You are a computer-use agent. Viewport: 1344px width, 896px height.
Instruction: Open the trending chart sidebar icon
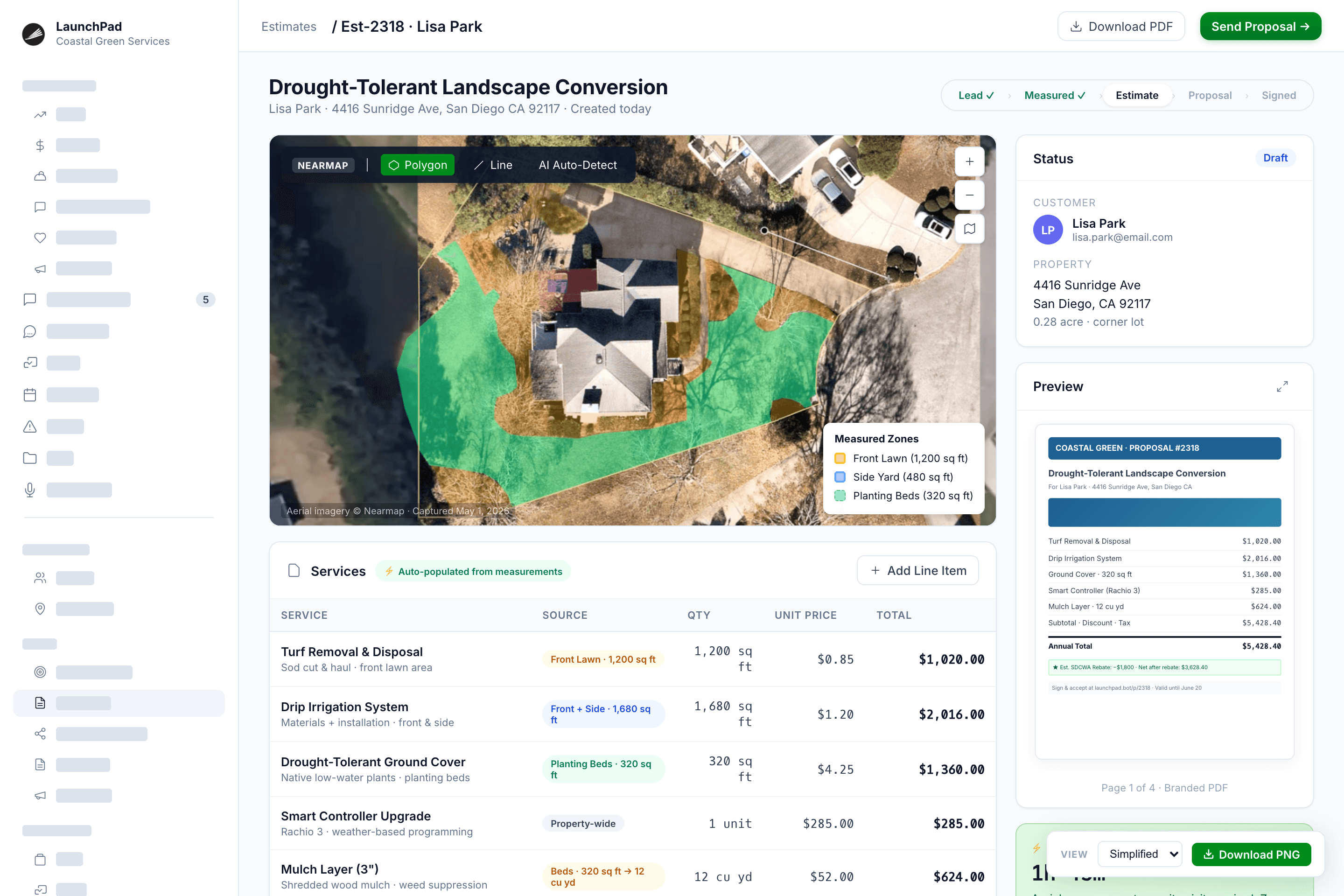[x=40, y=115]
